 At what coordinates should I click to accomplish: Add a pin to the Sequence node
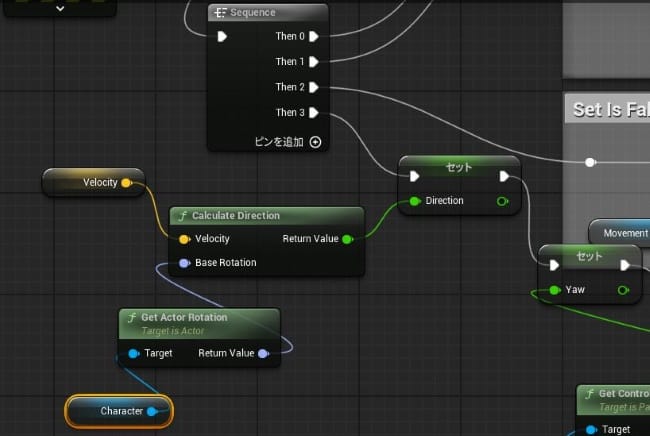pyautogui.click(x=315, y=142)
